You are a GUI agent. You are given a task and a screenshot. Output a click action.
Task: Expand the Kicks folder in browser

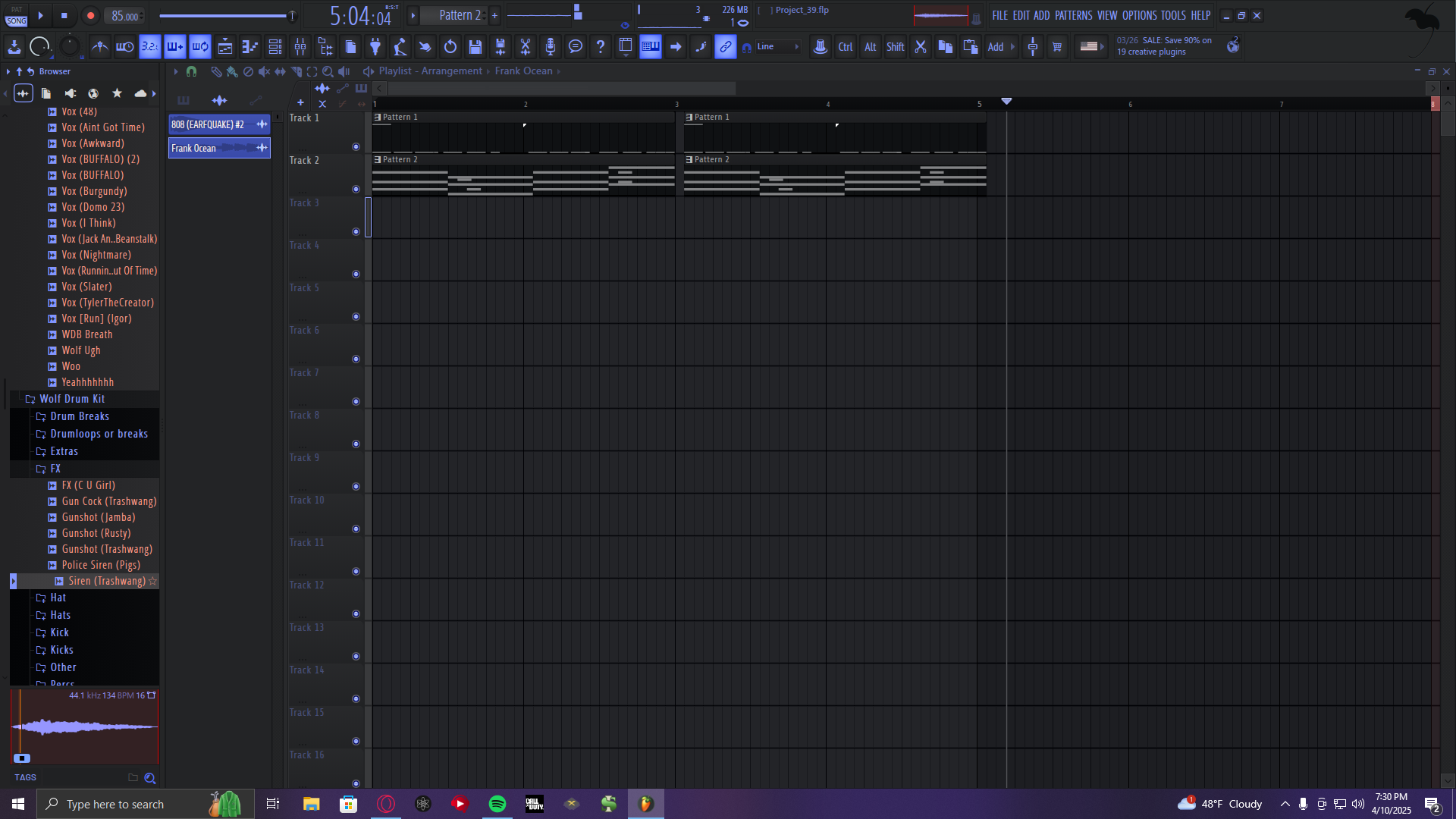point(61,650)
